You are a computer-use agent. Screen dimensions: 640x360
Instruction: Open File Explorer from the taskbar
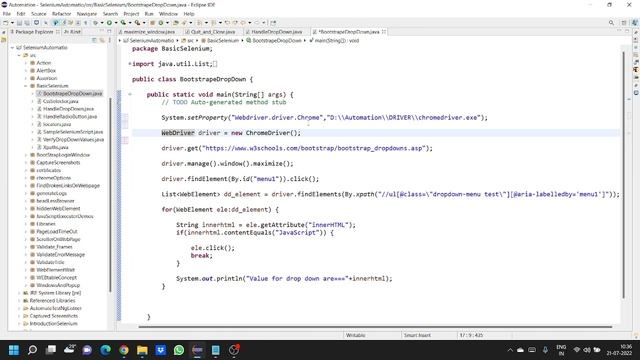142,350
